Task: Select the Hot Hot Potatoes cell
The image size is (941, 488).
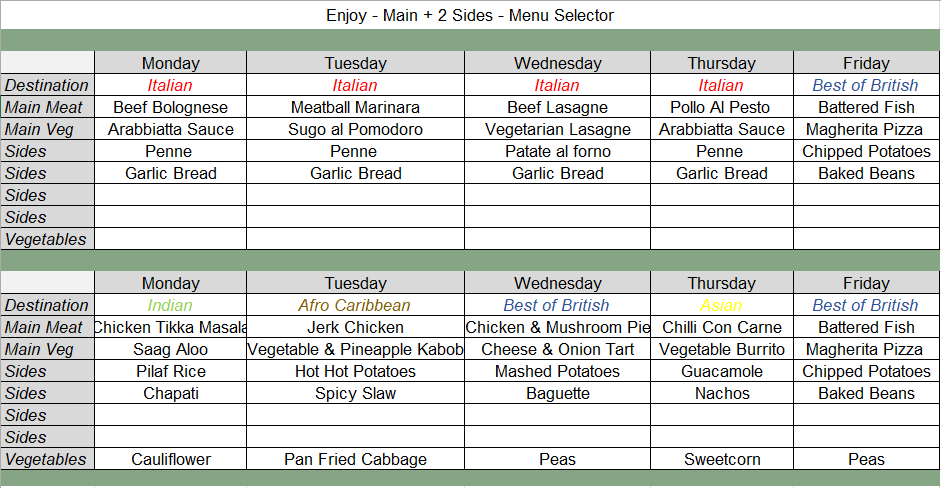Action: coord(355,371)
